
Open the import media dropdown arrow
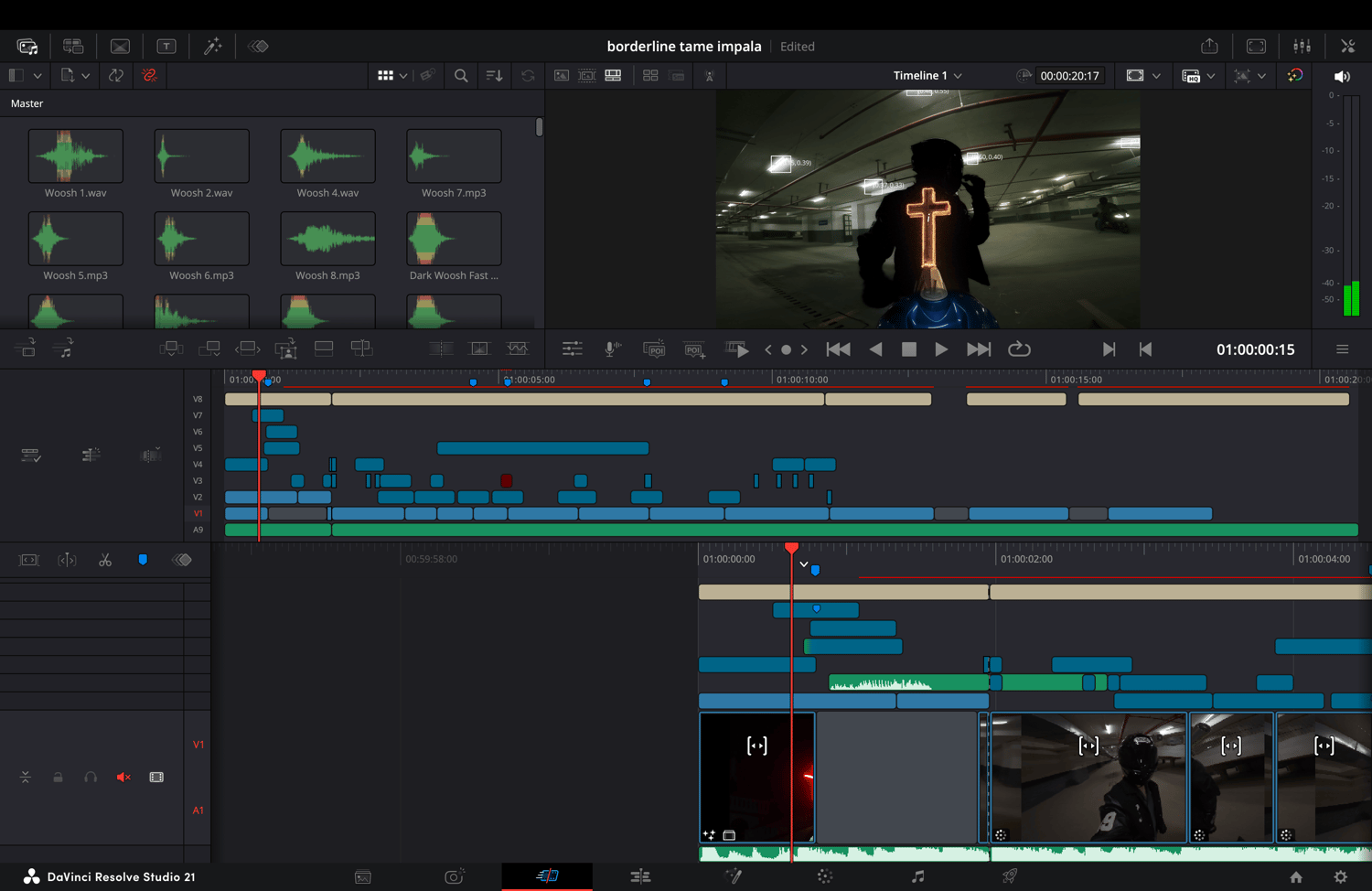tap(85, 76)
